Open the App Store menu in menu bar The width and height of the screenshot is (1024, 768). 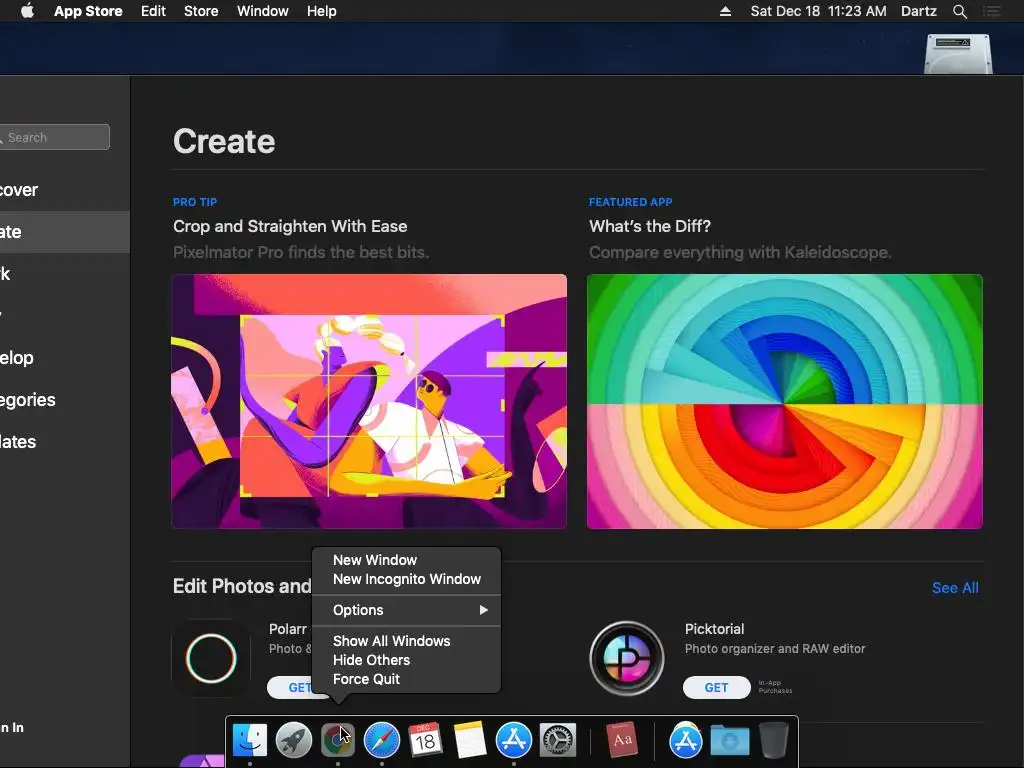click(88, 11)
